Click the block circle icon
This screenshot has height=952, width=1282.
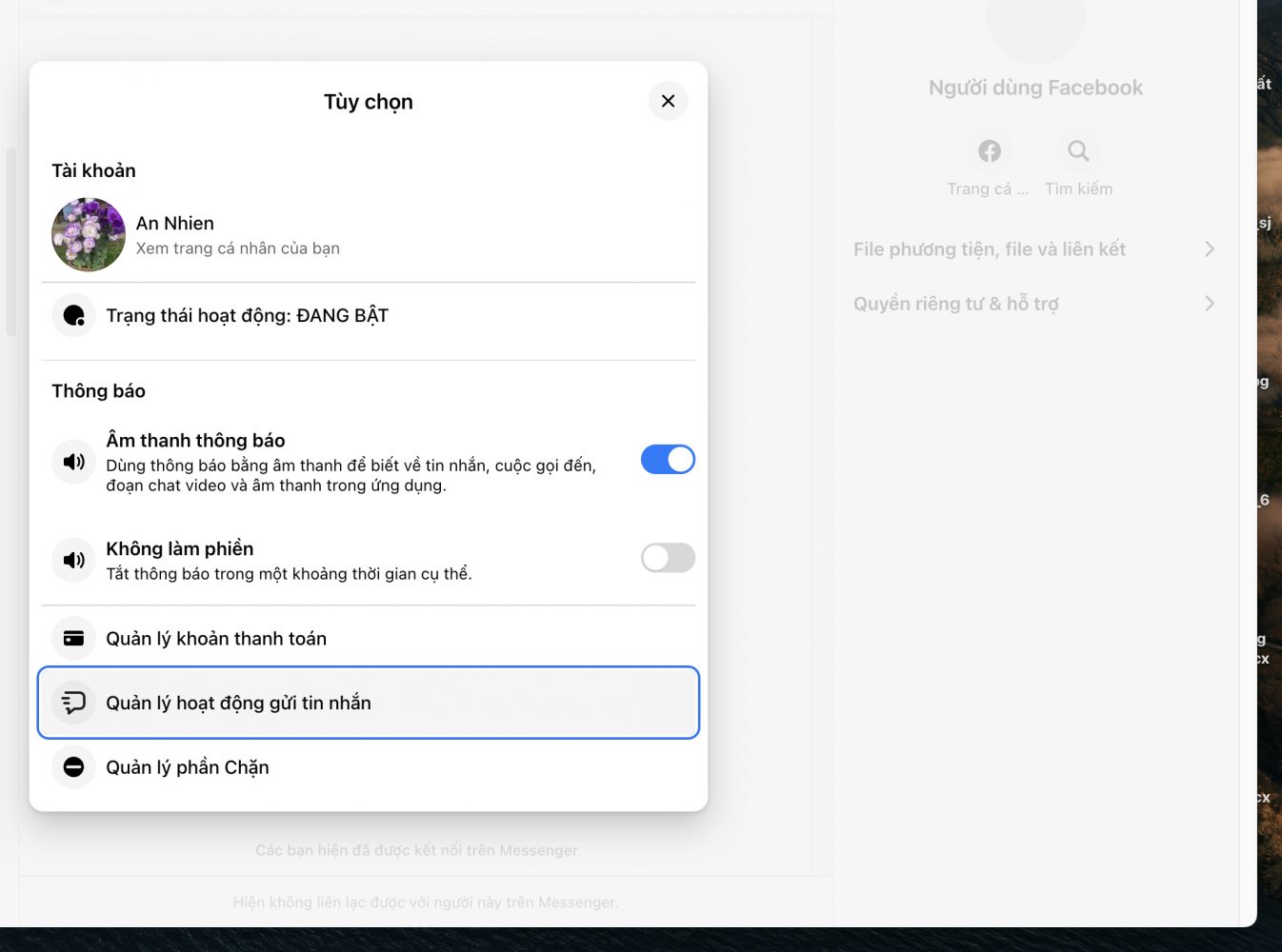click(x=73, y=767)
